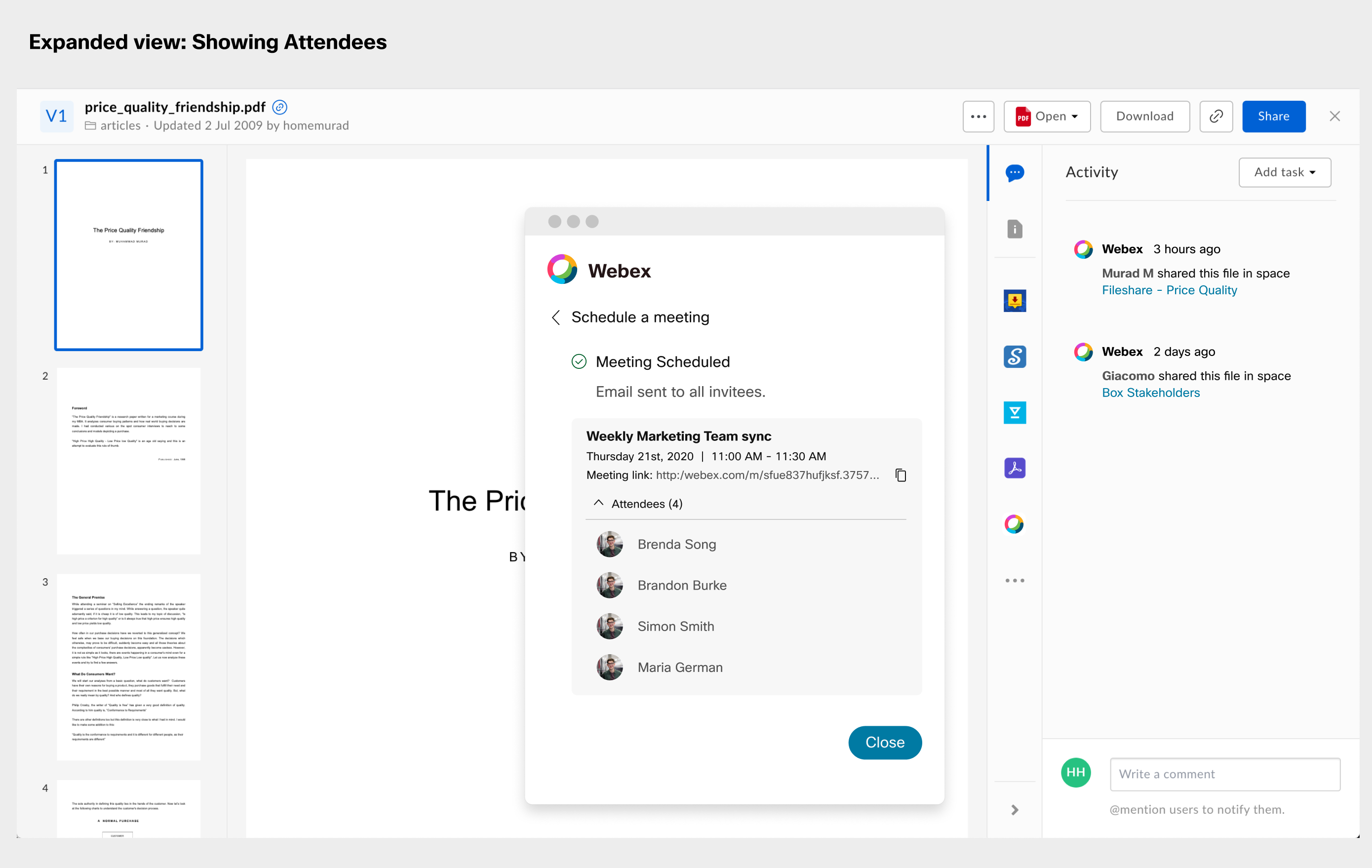Open the Webex integration in sidebar
Screen dimensions: 1372x868
pyautogui.click(x=1015, y=524)
